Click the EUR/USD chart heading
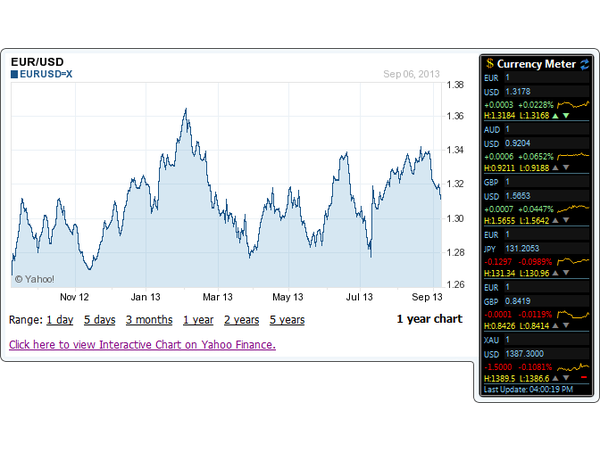This screenshot has width=600, height=450. [37, 62]
